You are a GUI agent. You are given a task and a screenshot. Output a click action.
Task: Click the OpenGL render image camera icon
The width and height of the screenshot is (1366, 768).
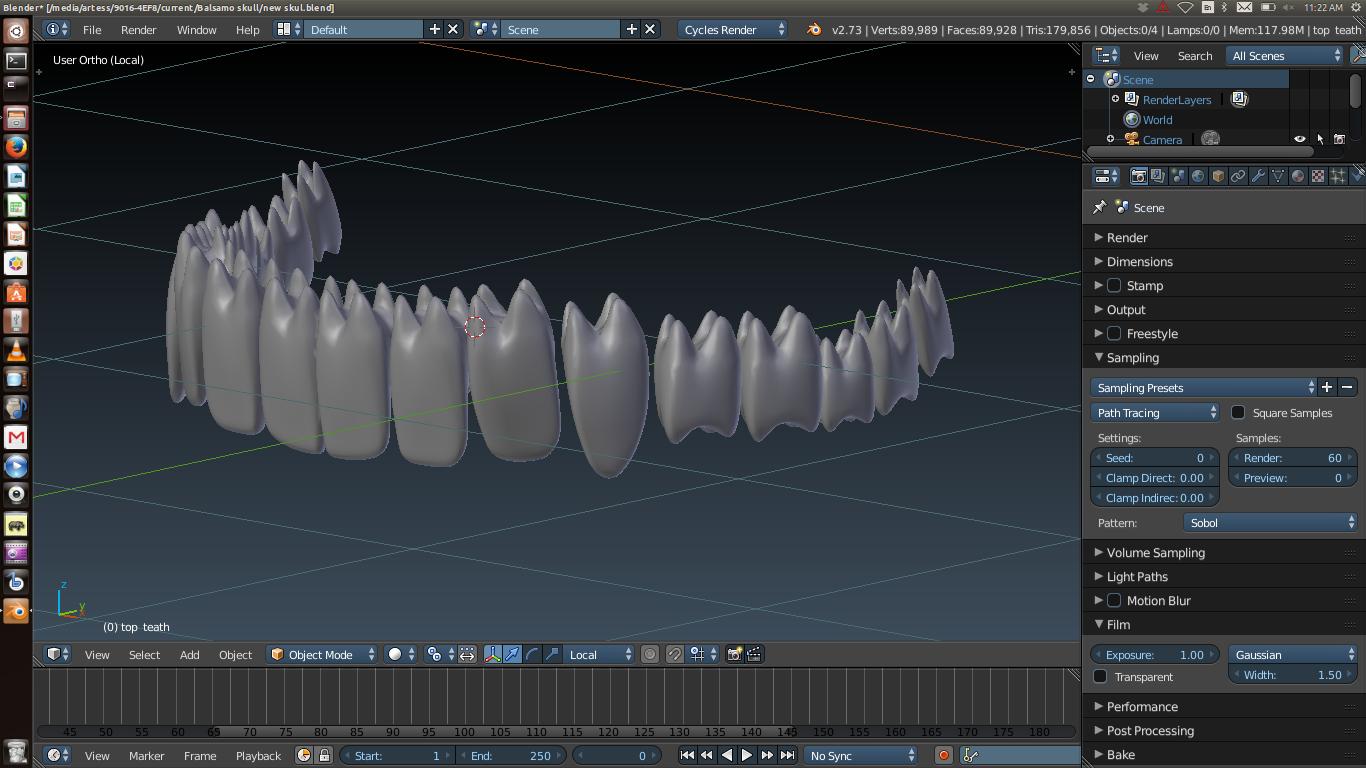(x=734, y=654)
